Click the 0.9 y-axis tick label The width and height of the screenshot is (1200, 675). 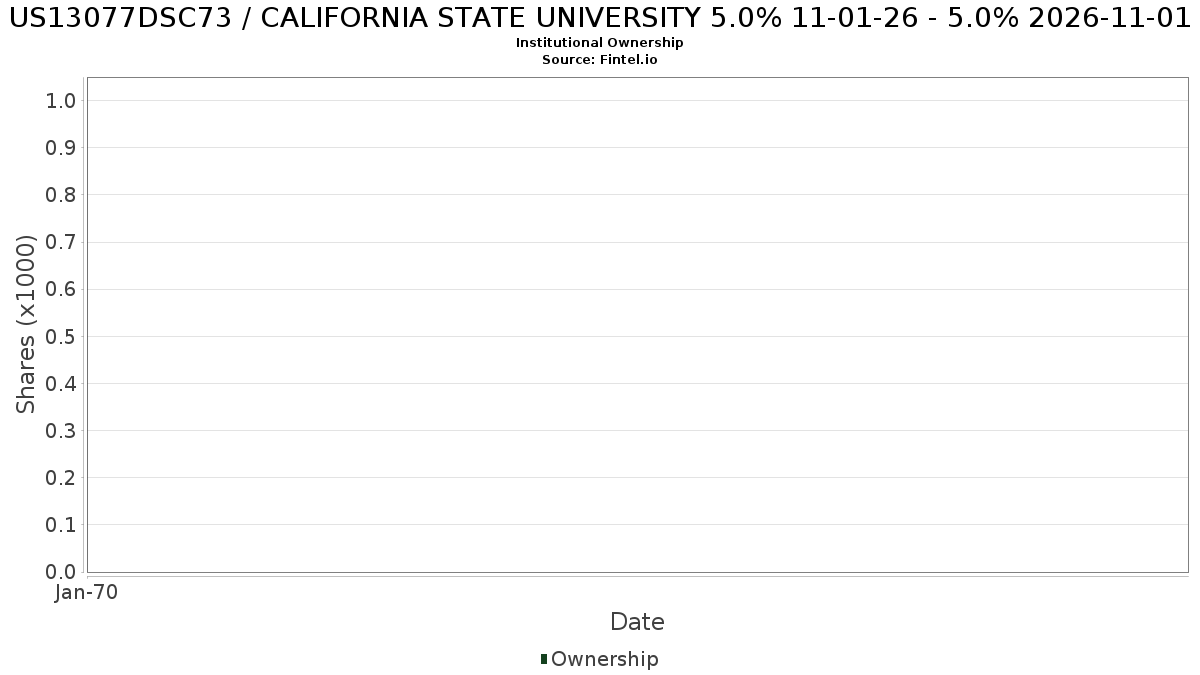click(61, 147)
